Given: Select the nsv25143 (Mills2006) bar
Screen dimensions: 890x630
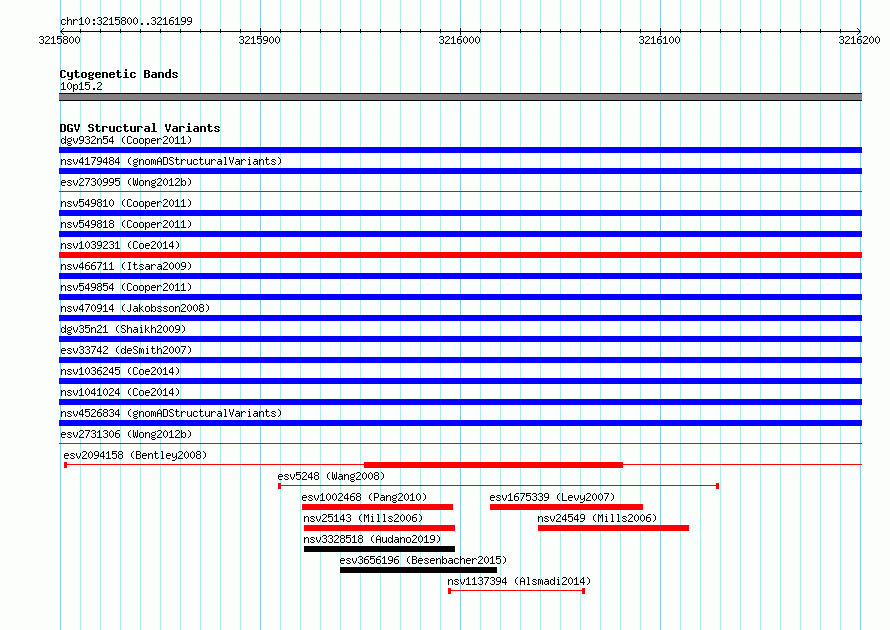Looking at the screenshot, I should tap(379, 528).
